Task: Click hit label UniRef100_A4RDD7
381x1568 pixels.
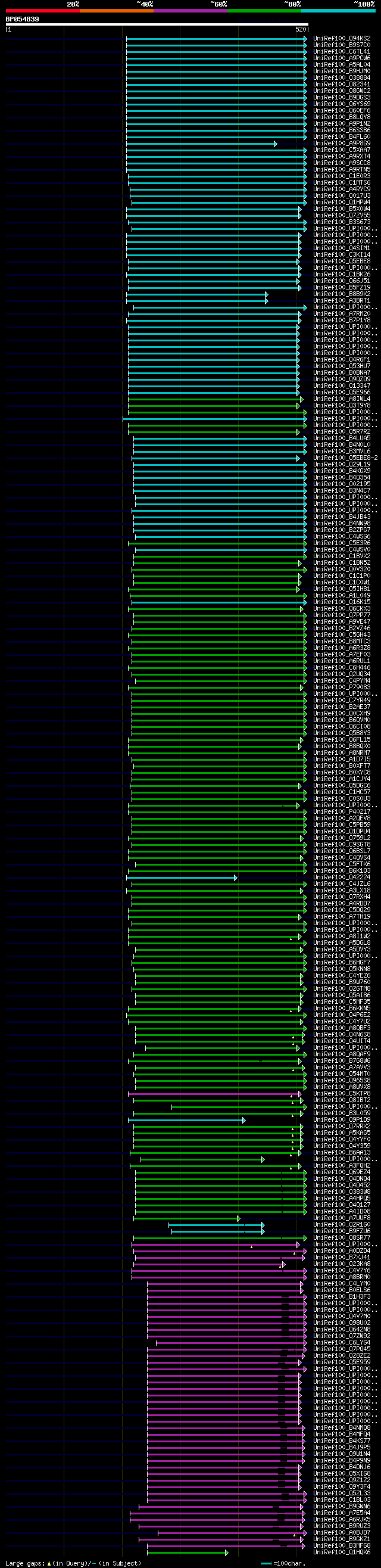Action: (x=342, y=903)
